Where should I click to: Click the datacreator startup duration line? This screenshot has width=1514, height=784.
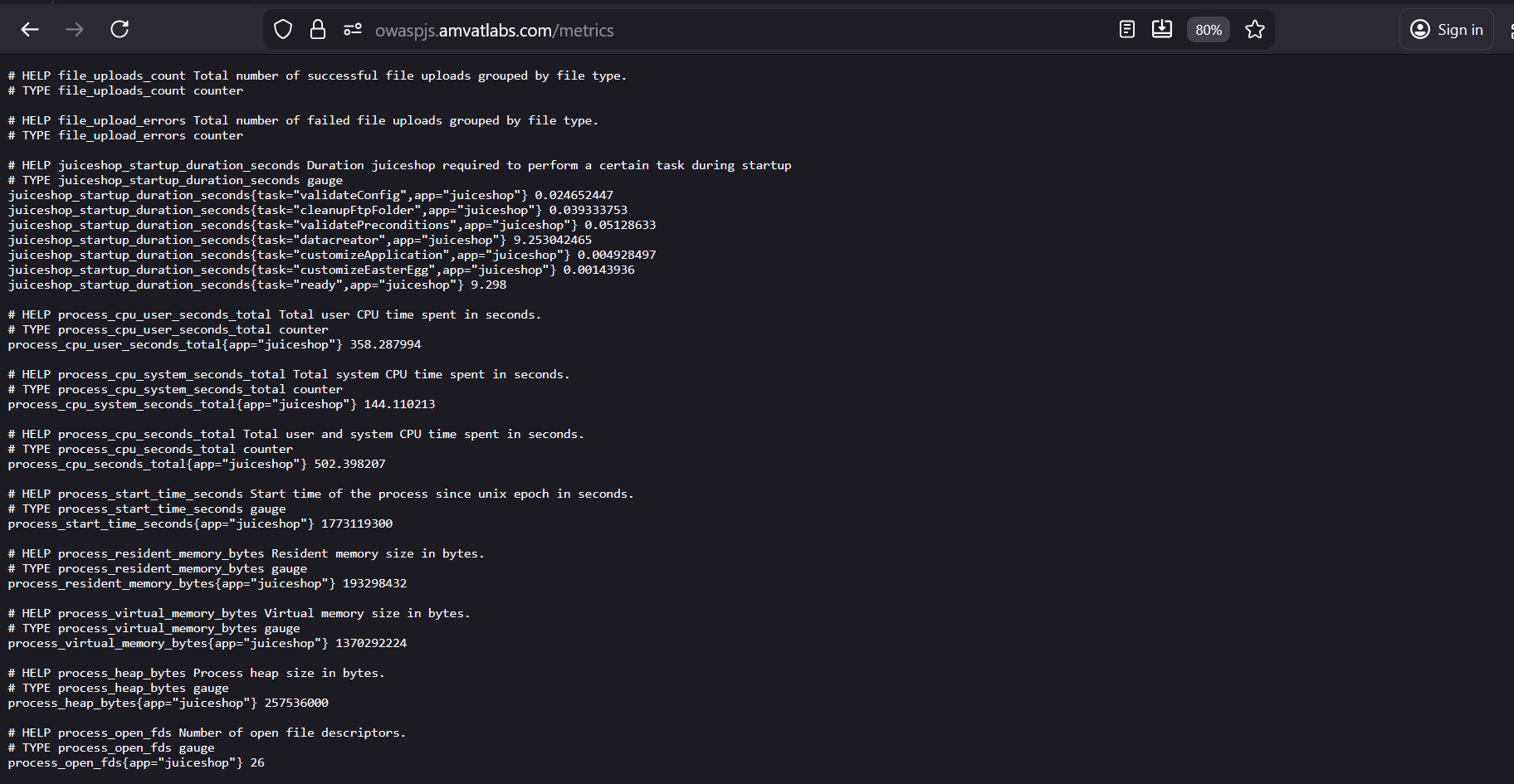click(300, 240)
